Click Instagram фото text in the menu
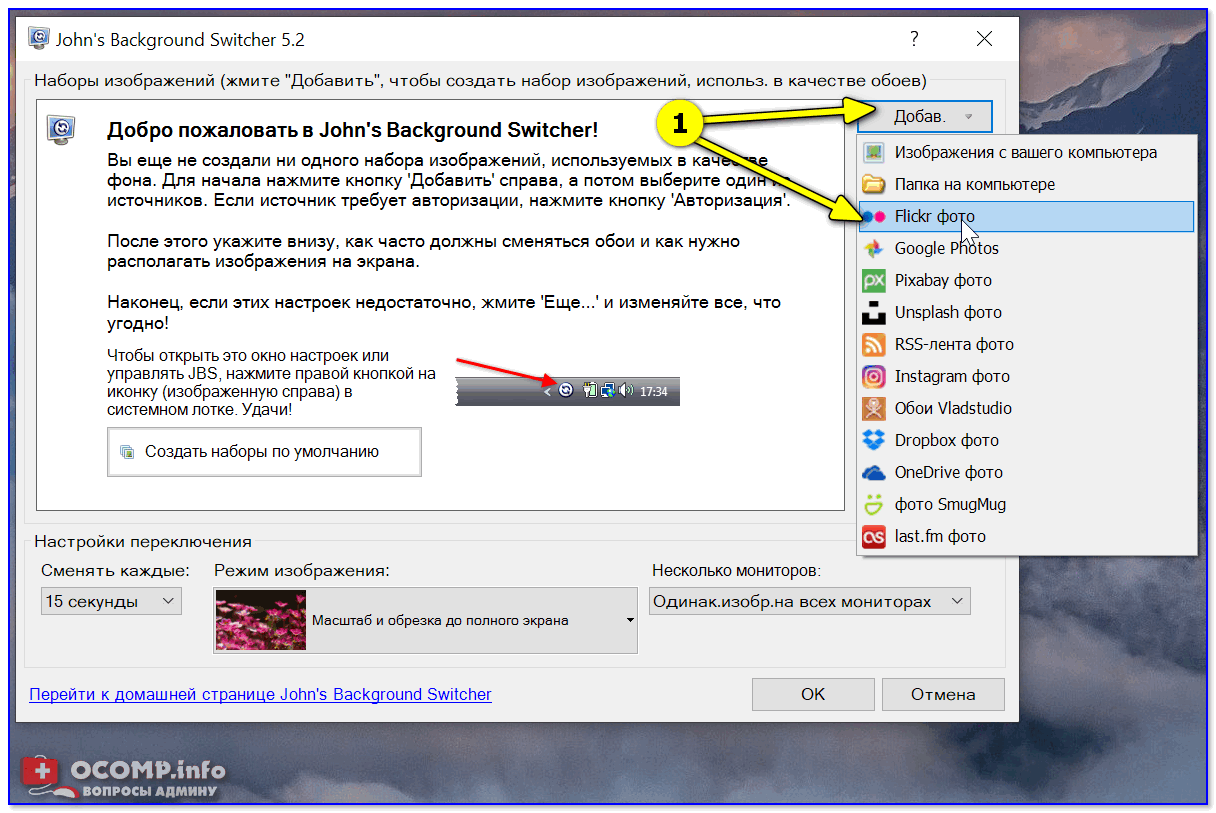The height and width of the screenshot is (813, 1216). pos(952,376)
